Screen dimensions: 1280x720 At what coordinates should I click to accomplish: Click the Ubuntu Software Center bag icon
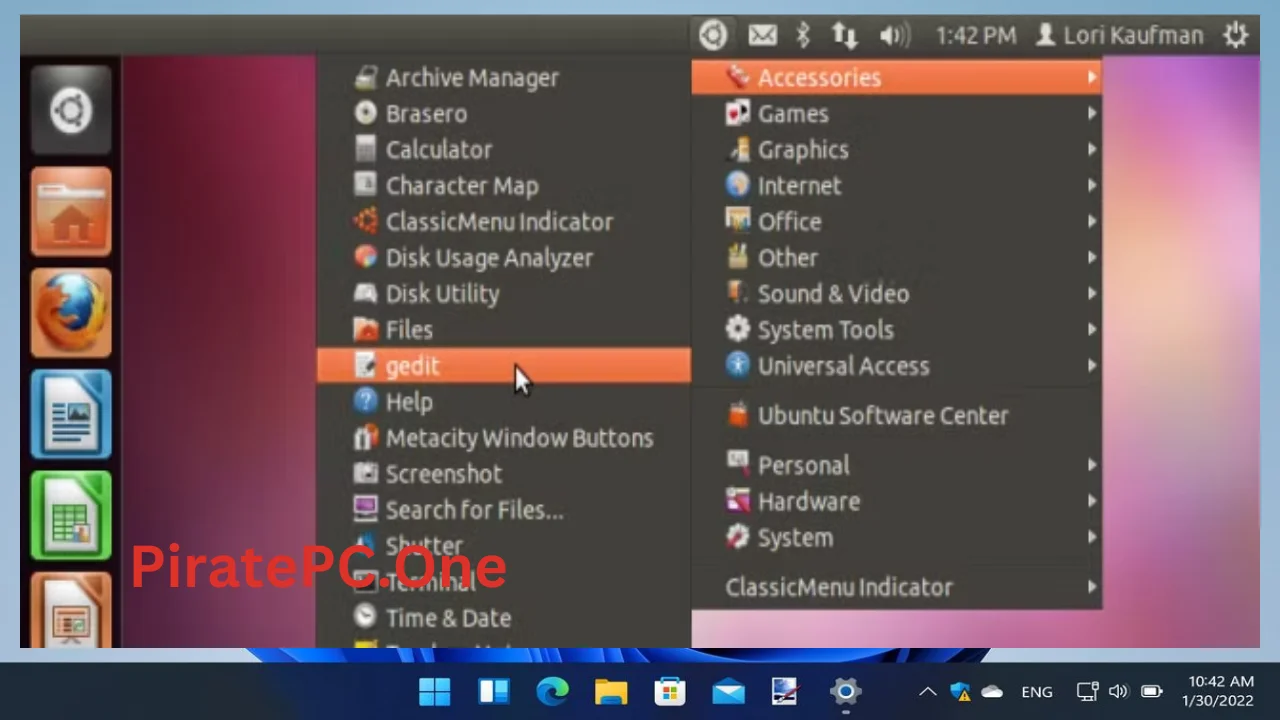(x=738, y=415)
